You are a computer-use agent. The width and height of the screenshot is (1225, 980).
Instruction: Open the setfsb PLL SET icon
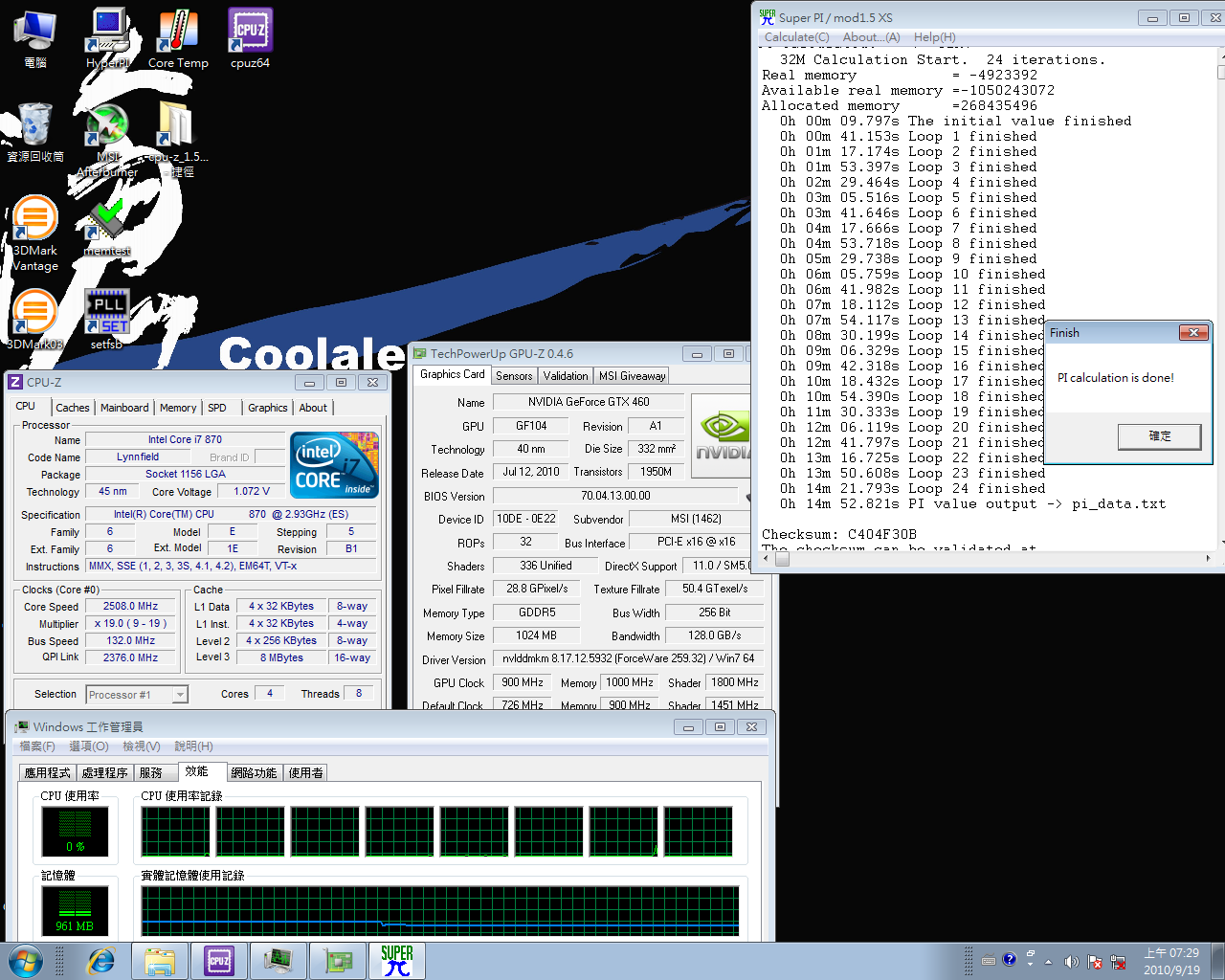(x=107, y=319)
